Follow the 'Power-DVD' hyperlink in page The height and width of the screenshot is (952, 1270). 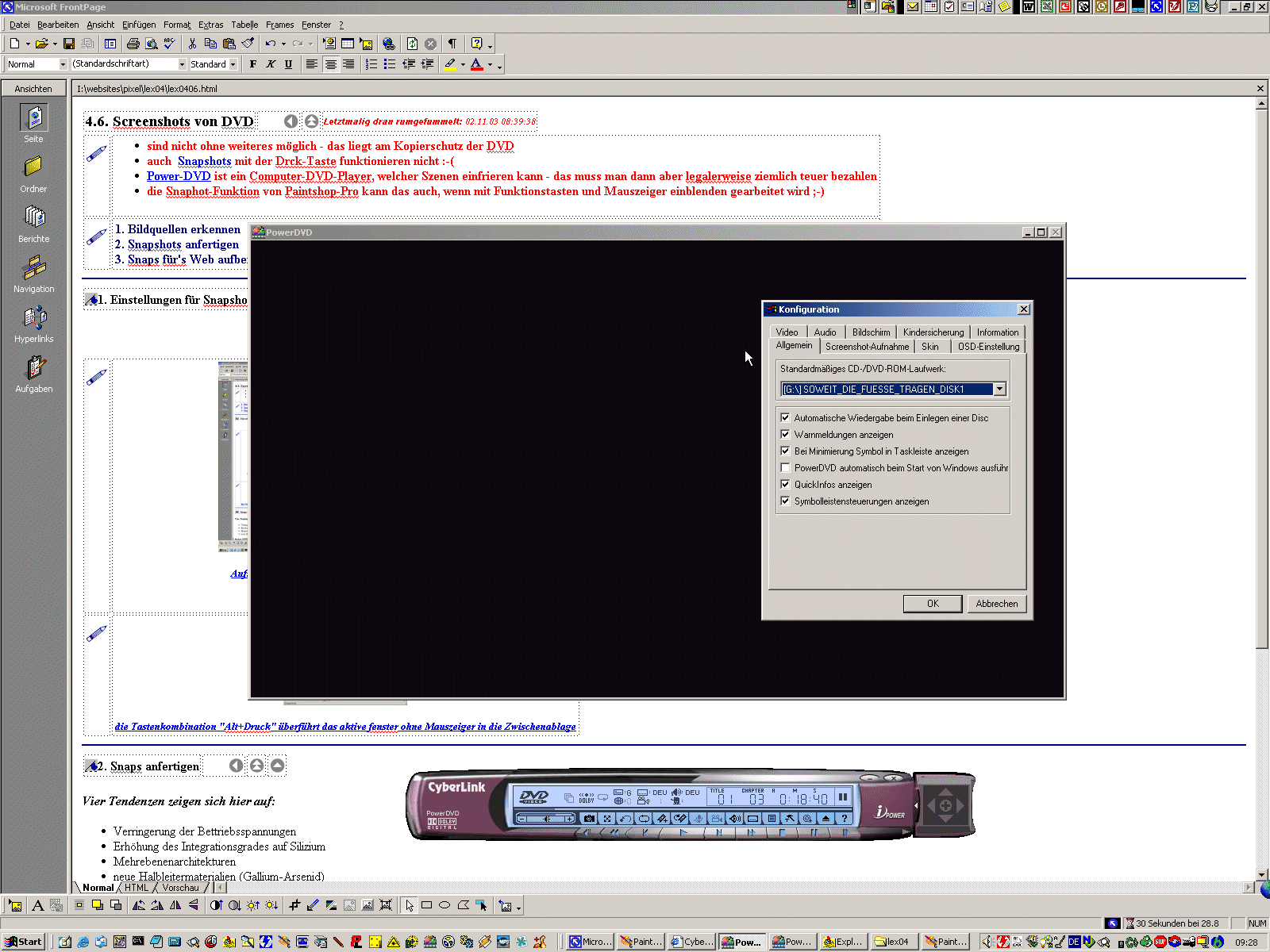click(179, 176)
